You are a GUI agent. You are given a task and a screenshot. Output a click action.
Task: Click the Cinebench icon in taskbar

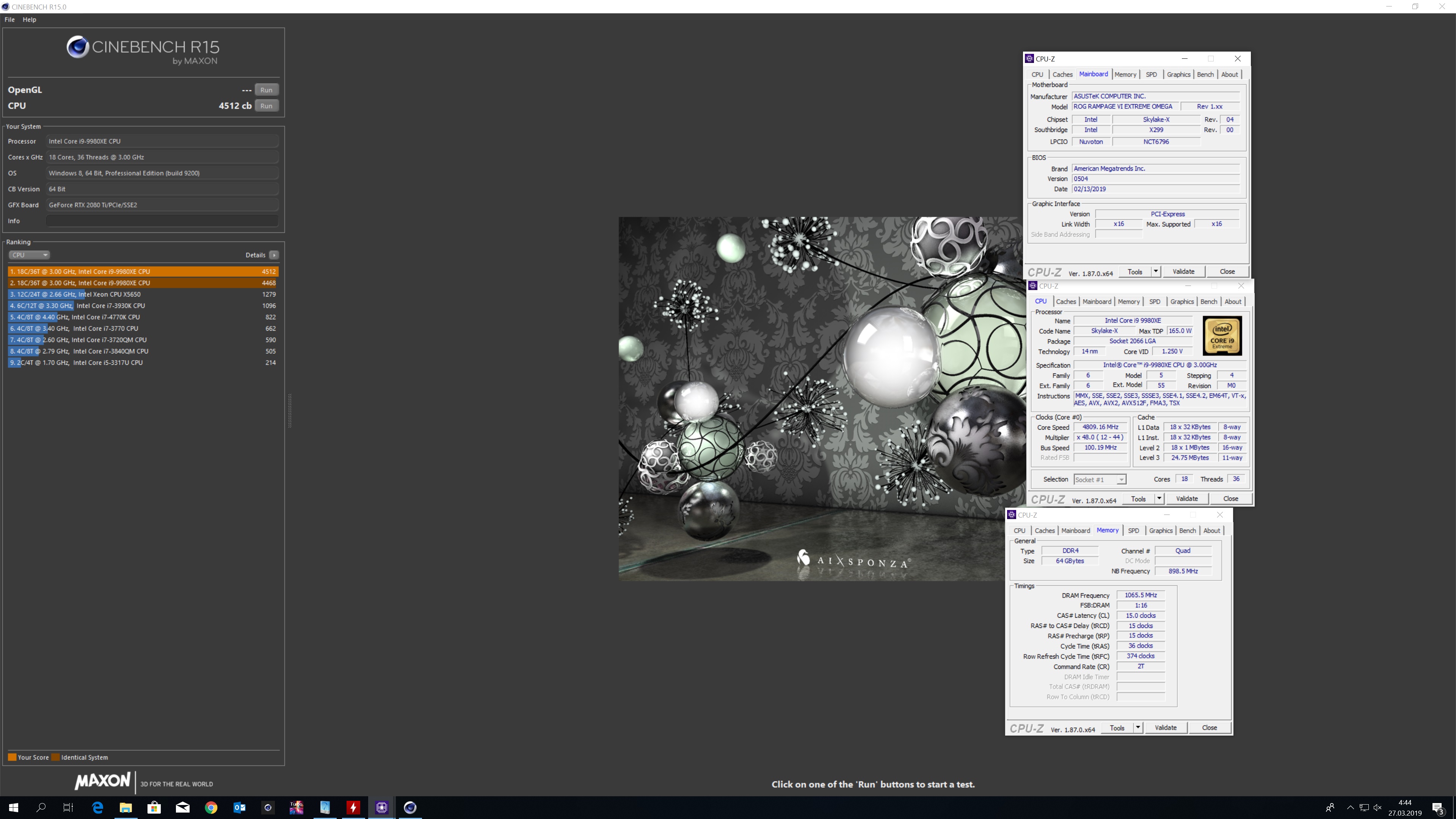coord(410,808)
